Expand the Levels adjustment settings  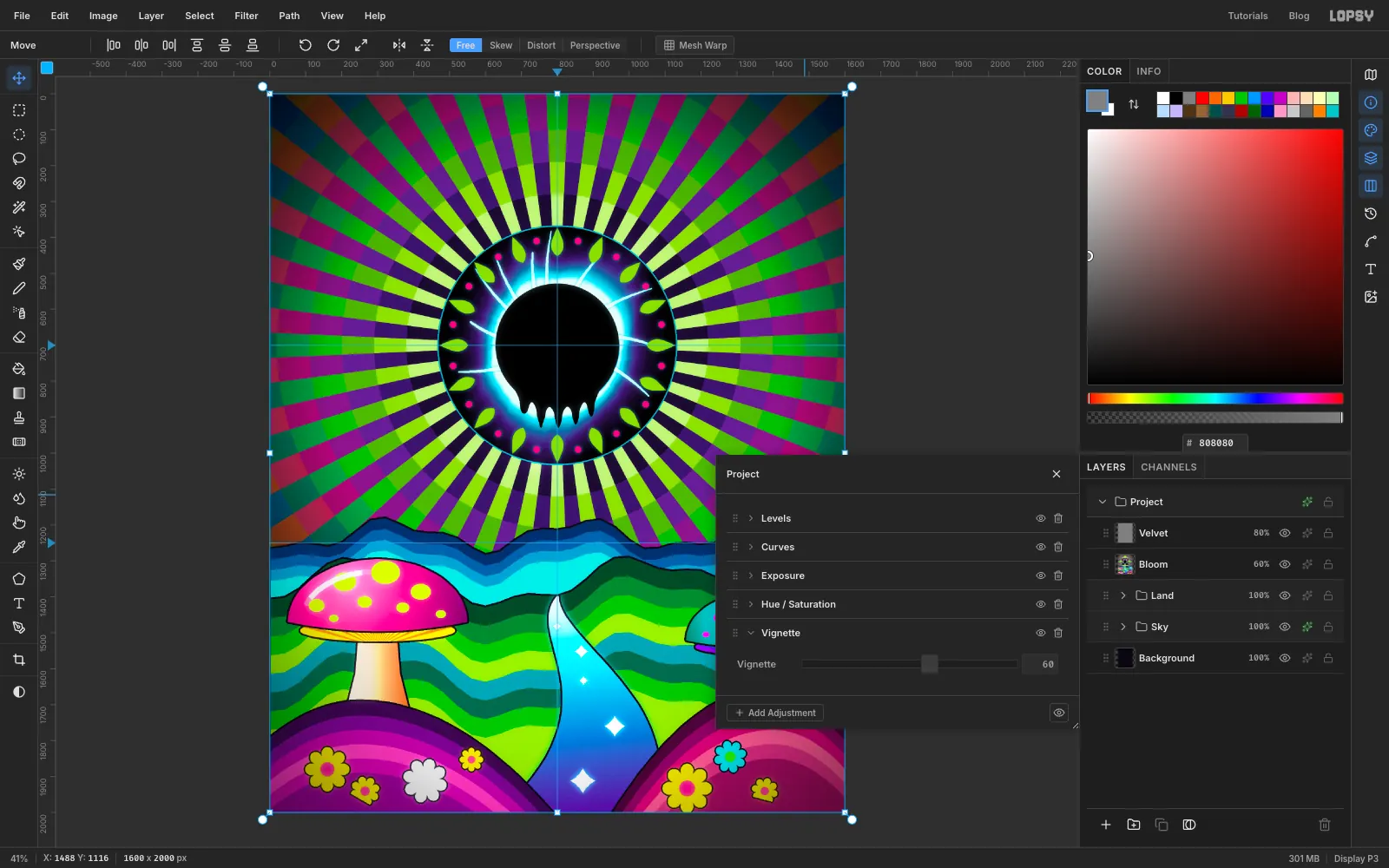point(751,518)
